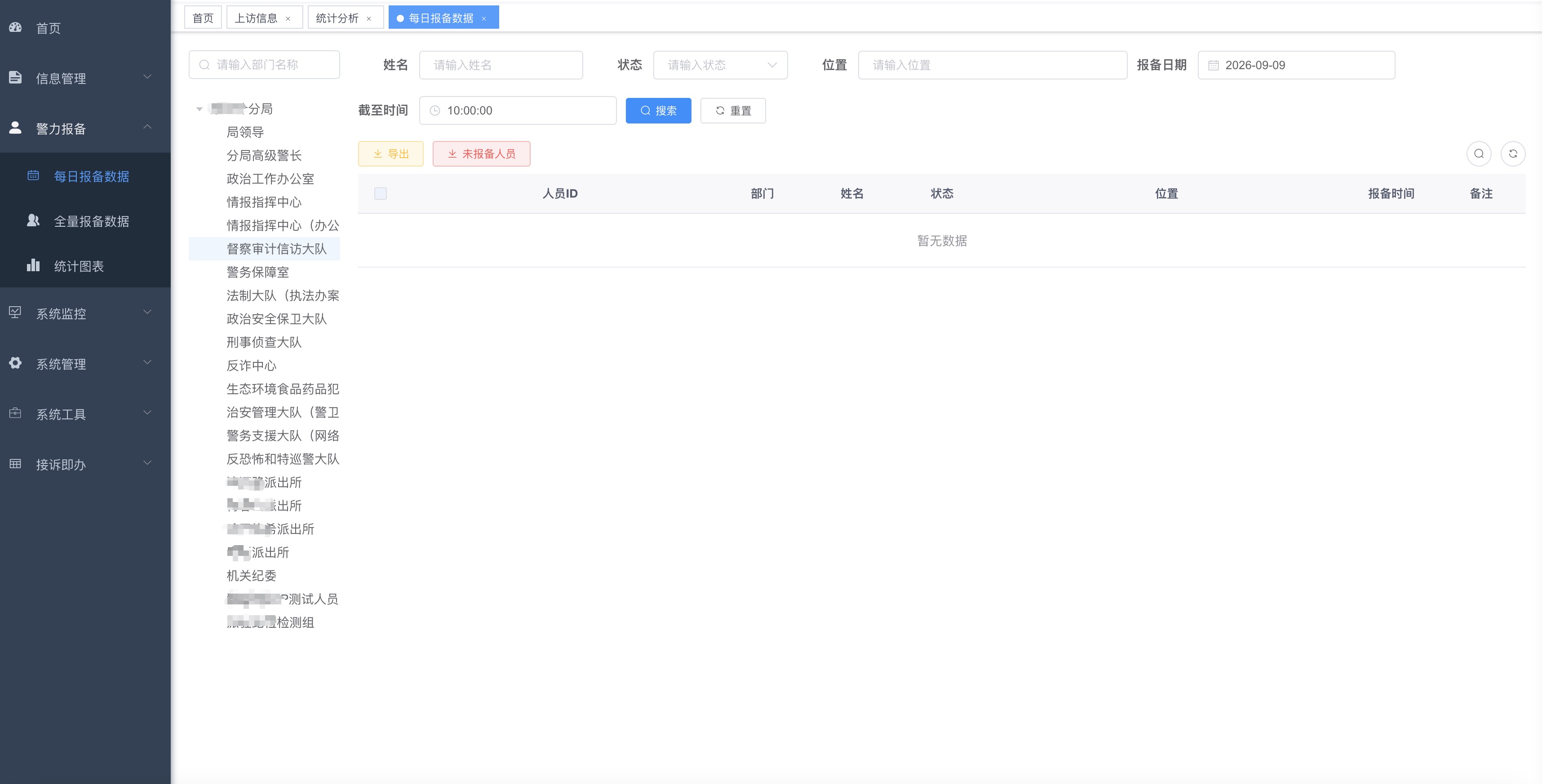Screen dimensions: 1542x784
Task: Click the 请输入部门名称 search field
Action: tap(265, 65)
